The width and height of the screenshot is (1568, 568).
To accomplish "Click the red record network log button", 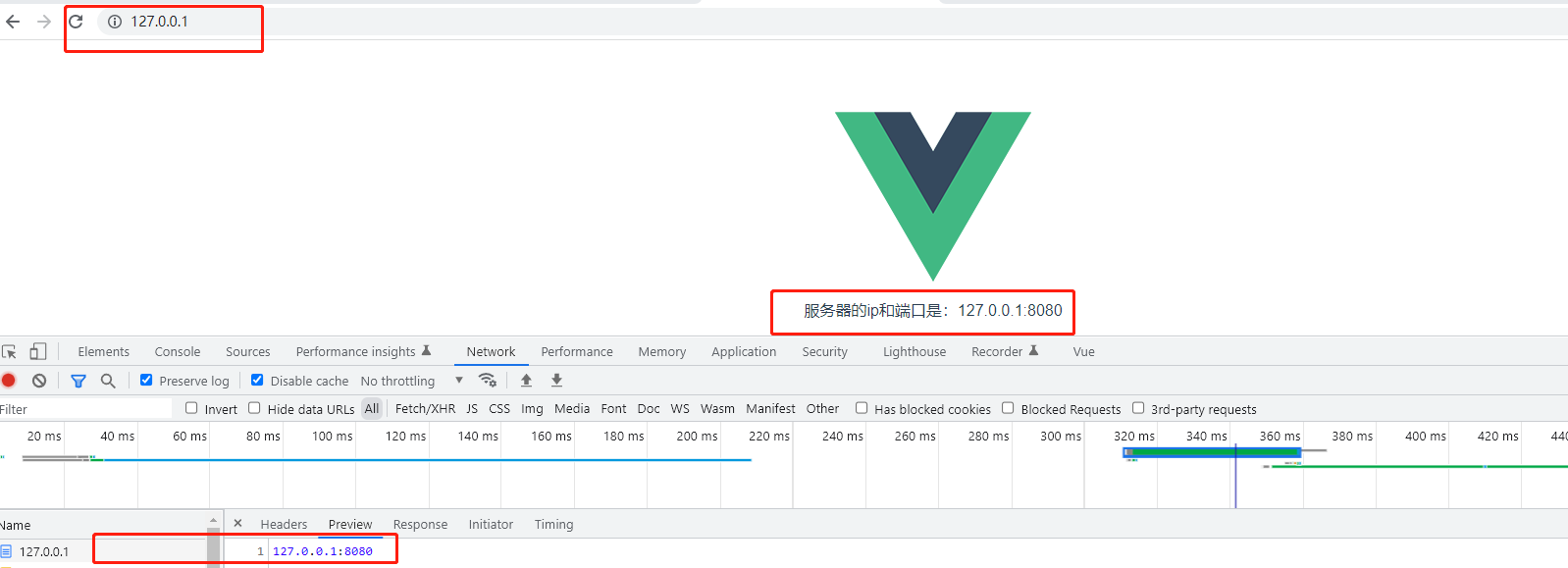I will [x=9, y=381].
